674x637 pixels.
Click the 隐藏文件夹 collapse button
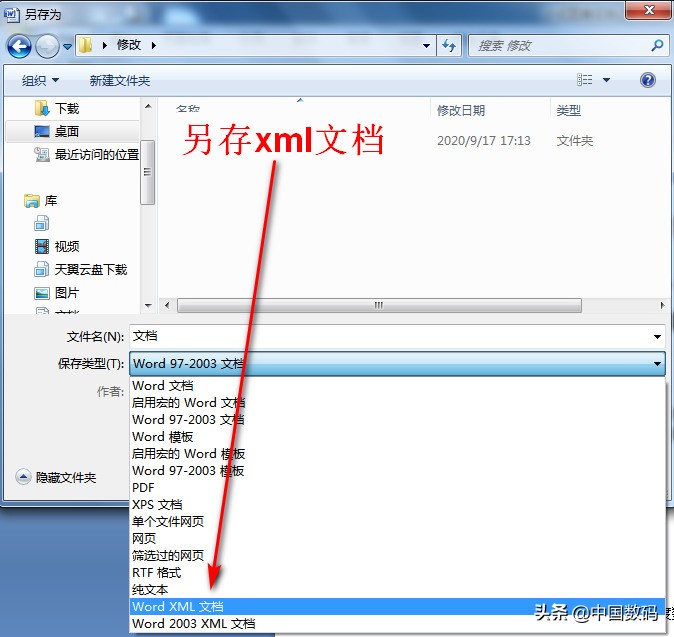[x=56, y=477]
